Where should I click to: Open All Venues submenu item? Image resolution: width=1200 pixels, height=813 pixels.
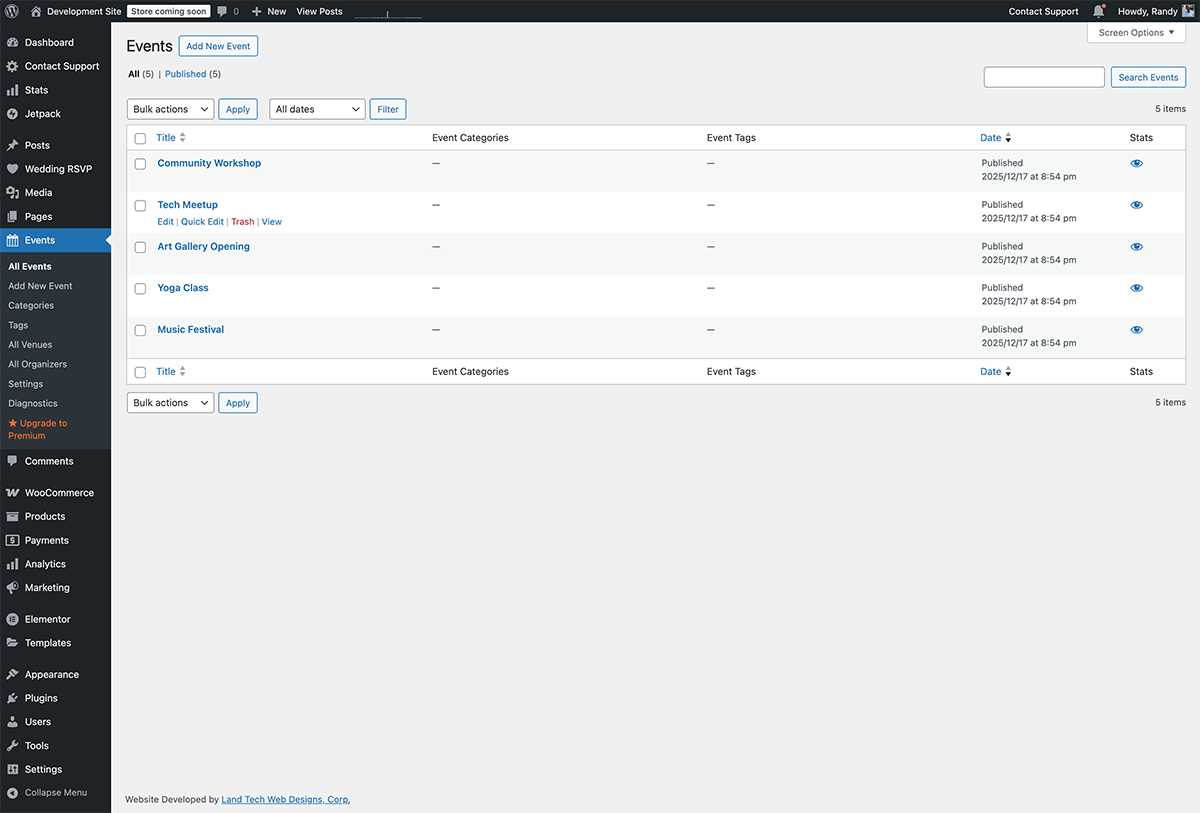(x=30, y=345)
